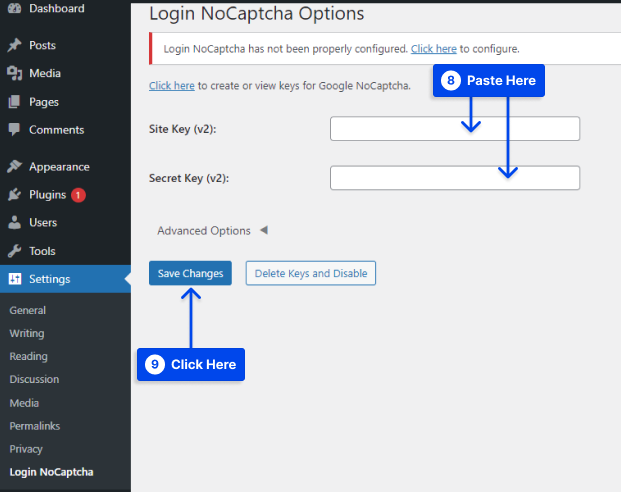
Task: Click the Plugins plug icon
Action: (15, 195)
